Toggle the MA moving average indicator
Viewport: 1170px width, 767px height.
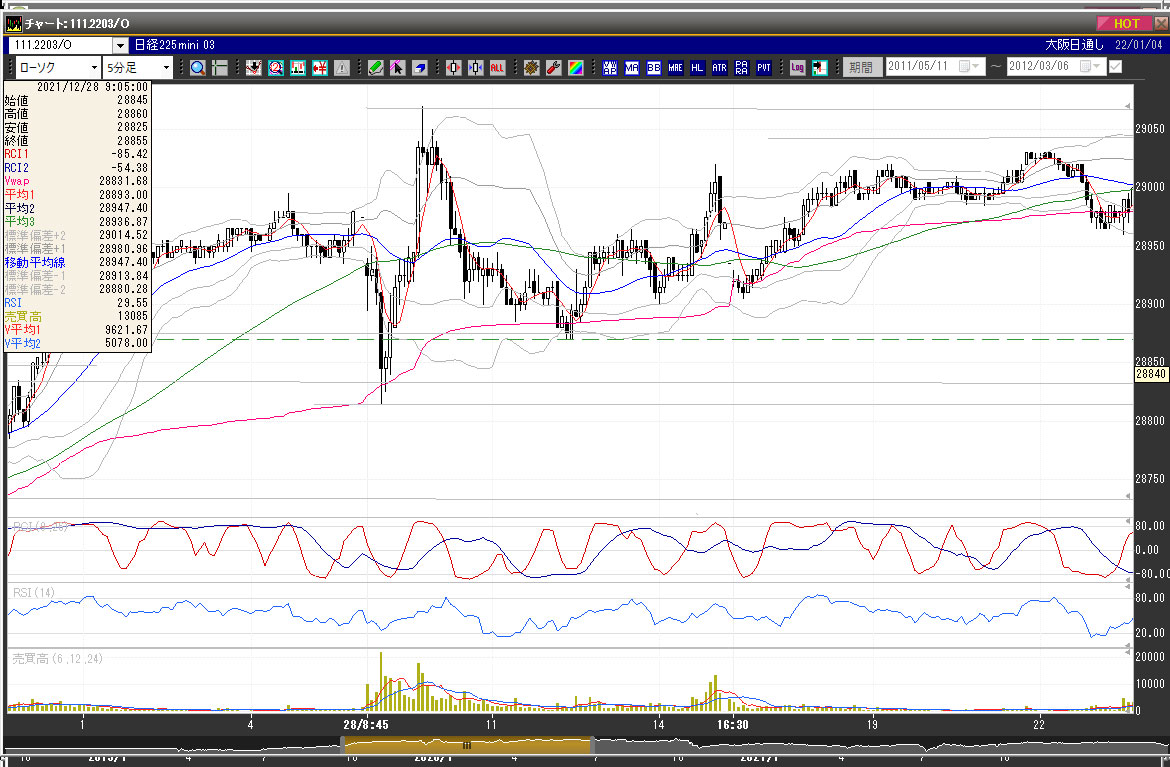(632, 68)
